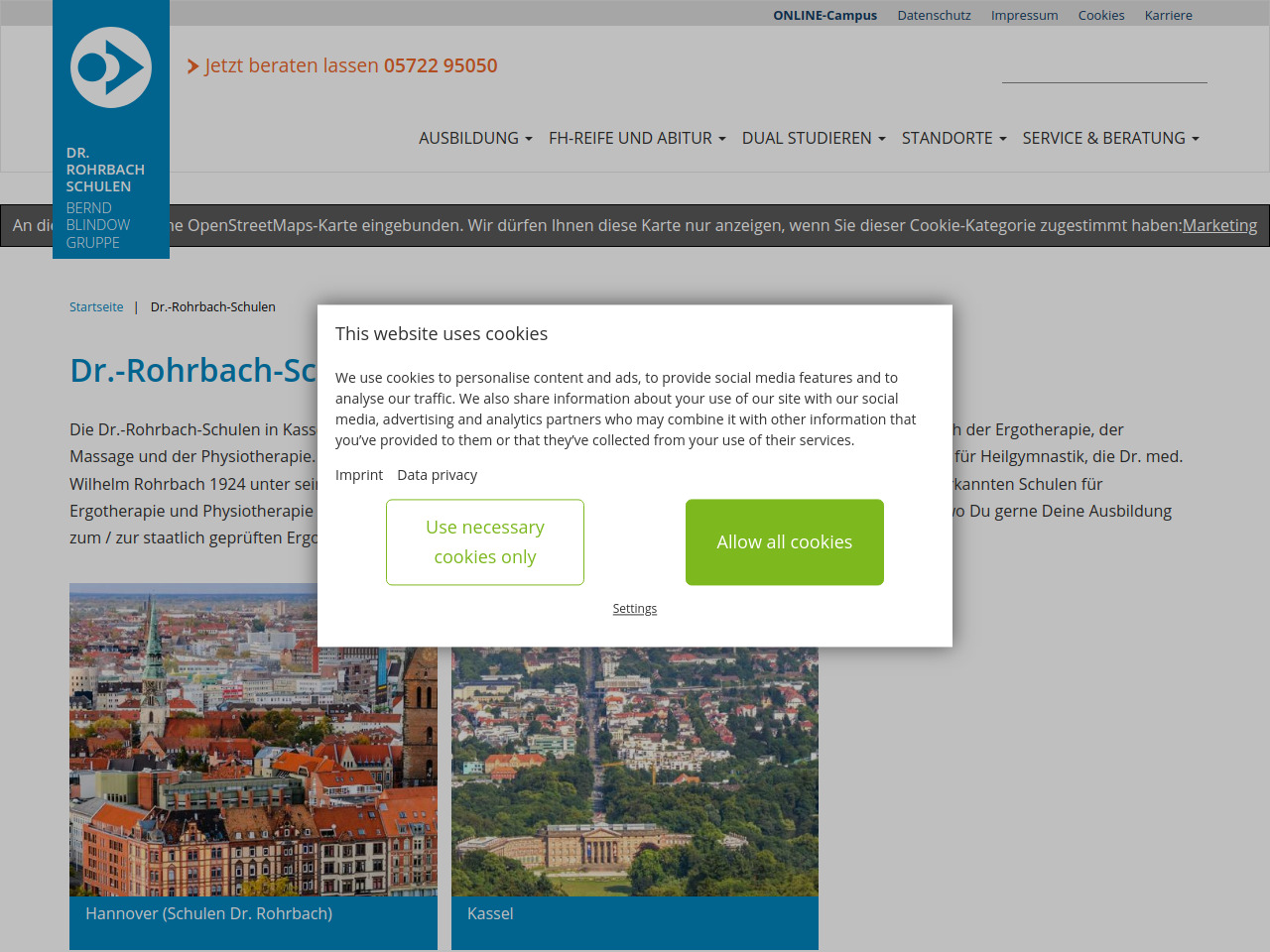Screen dimensions: 1270x952
Task: Open the STANDORTE dropdown menu
Action: click(x=953, y=138)
